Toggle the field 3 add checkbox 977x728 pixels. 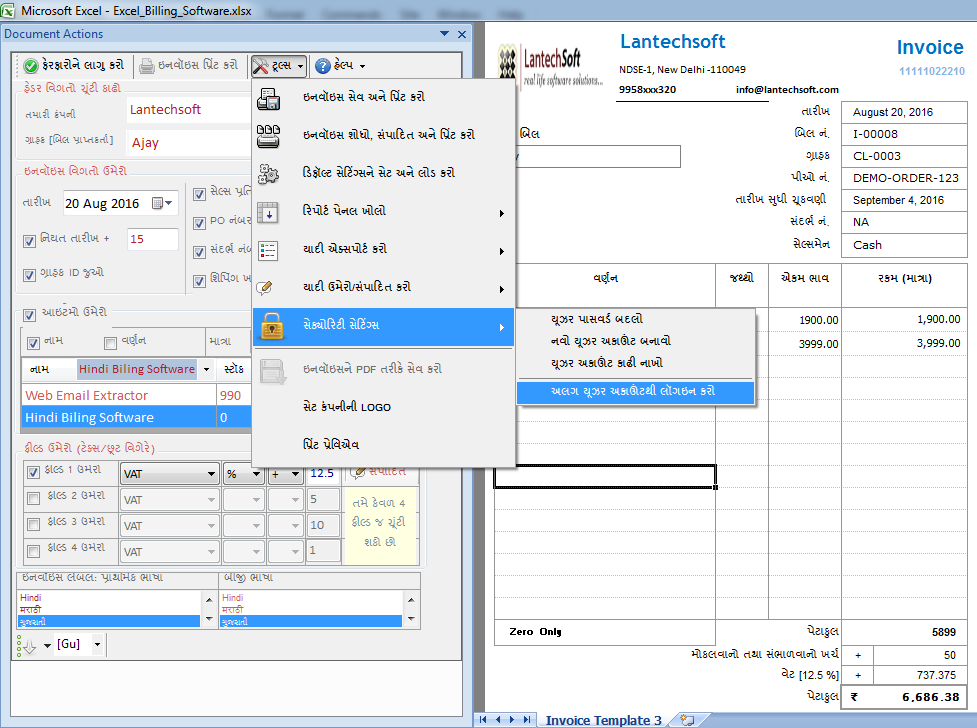[34, 525]
